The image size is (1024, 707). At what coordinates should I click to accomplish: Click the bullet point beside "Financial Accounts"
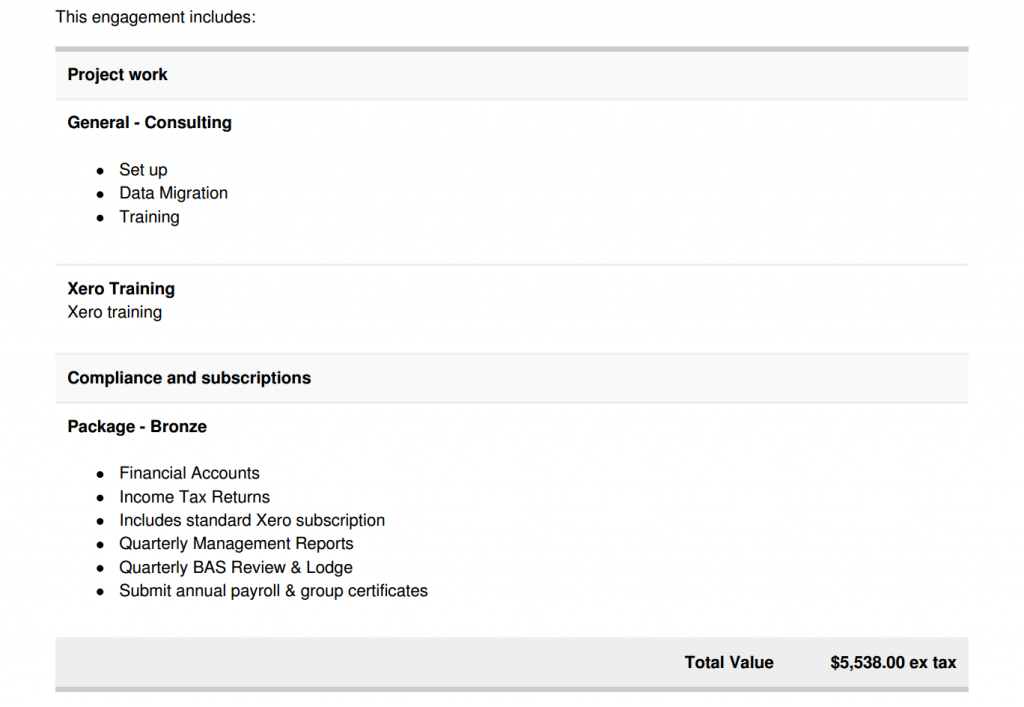[100, 475]
